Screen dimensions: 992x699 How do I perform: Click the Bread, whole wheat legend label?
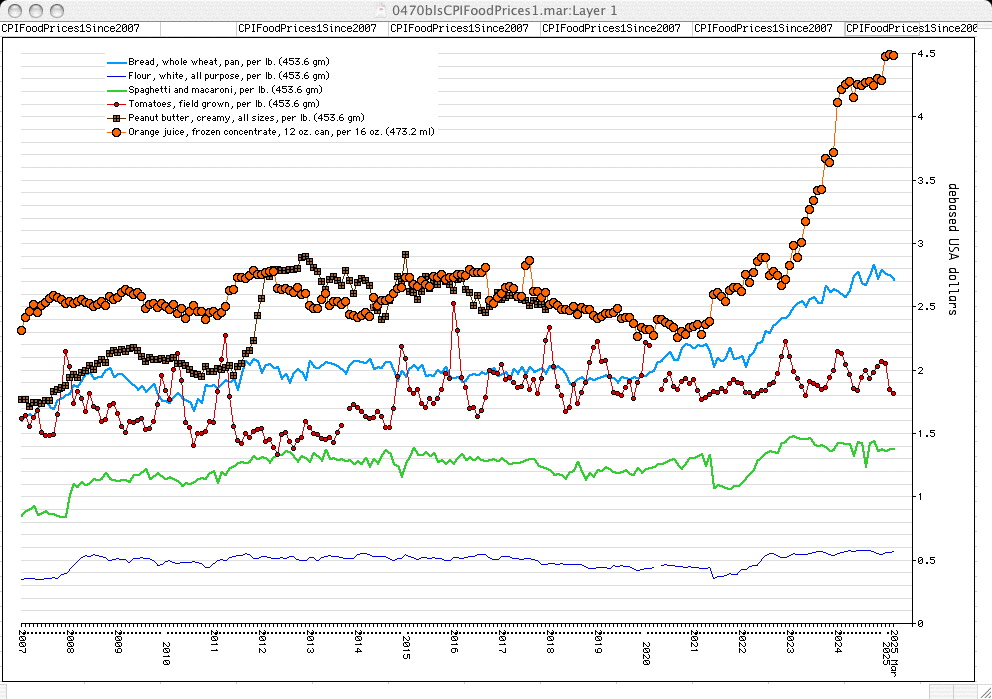click(x=228, y=61)
